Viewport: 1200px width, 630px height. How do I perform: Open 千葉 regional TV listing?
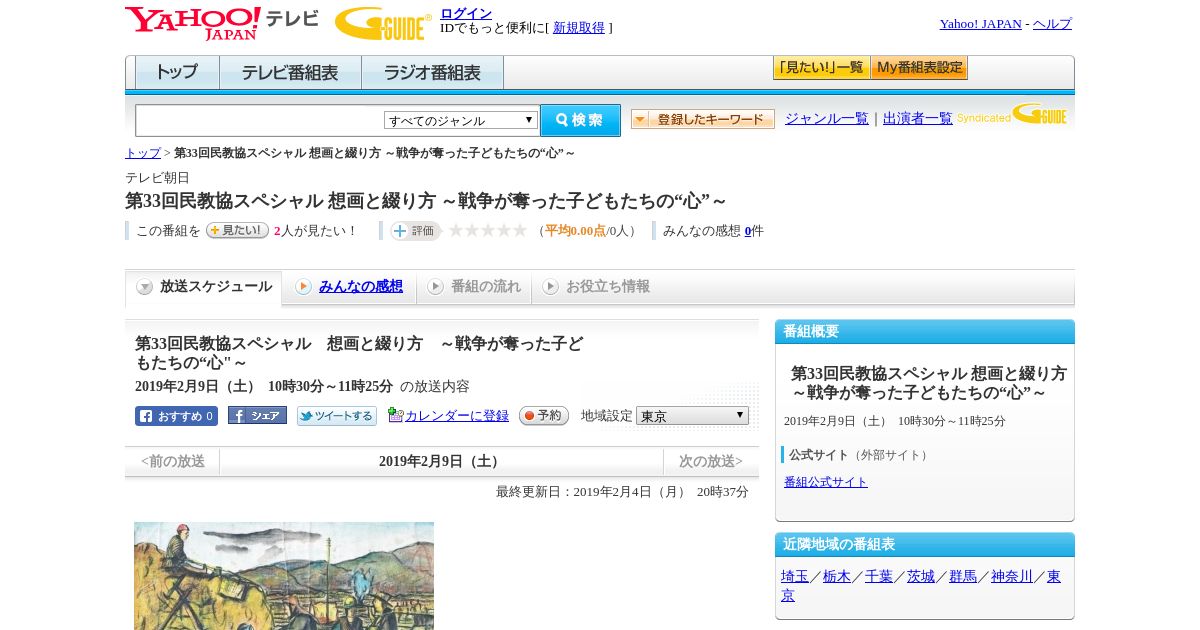pyautogui.click(x=879, y=576)
